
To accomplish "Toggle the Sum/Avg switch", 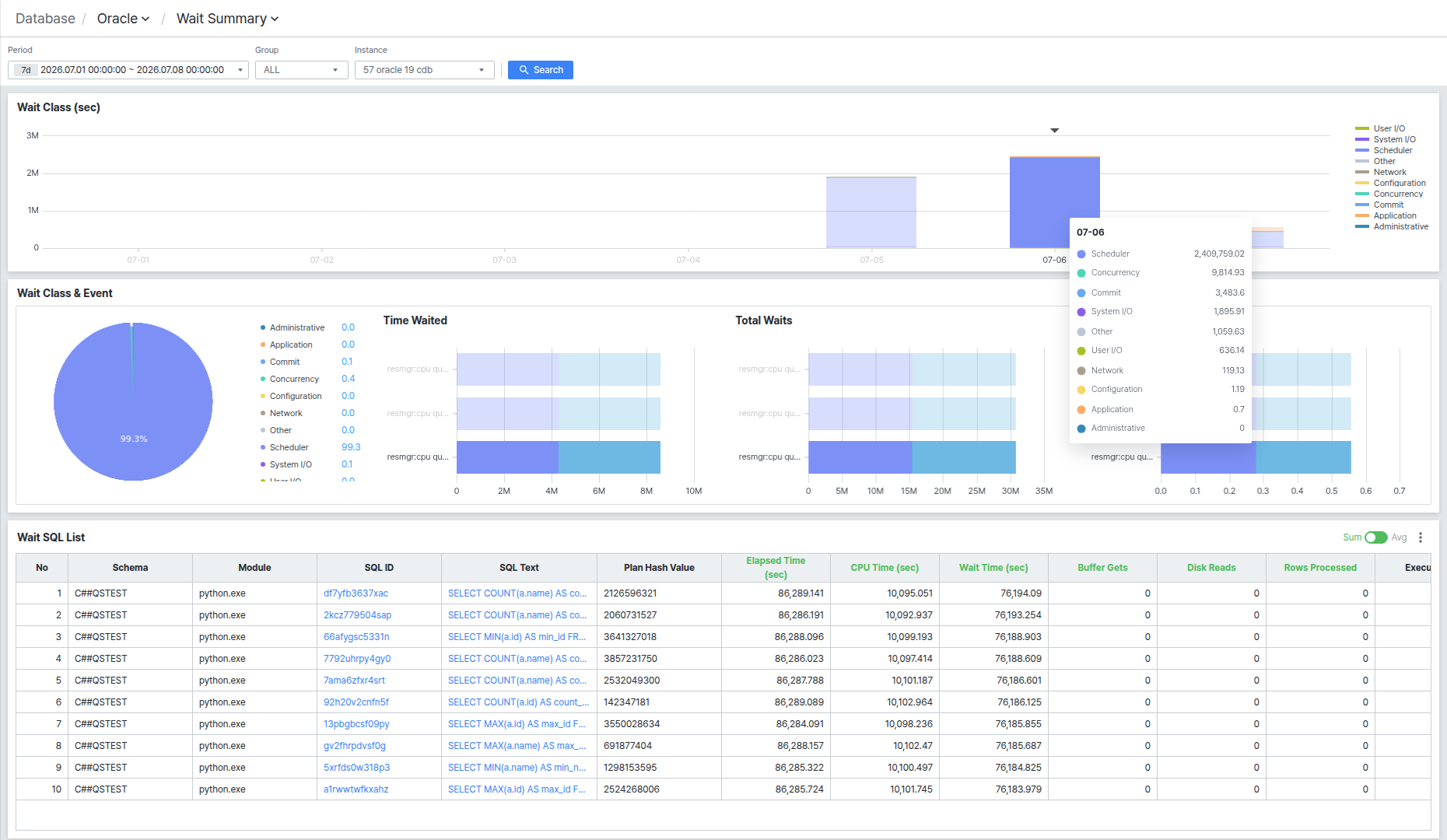I will pyautogui.click(x=1376, y=537).
